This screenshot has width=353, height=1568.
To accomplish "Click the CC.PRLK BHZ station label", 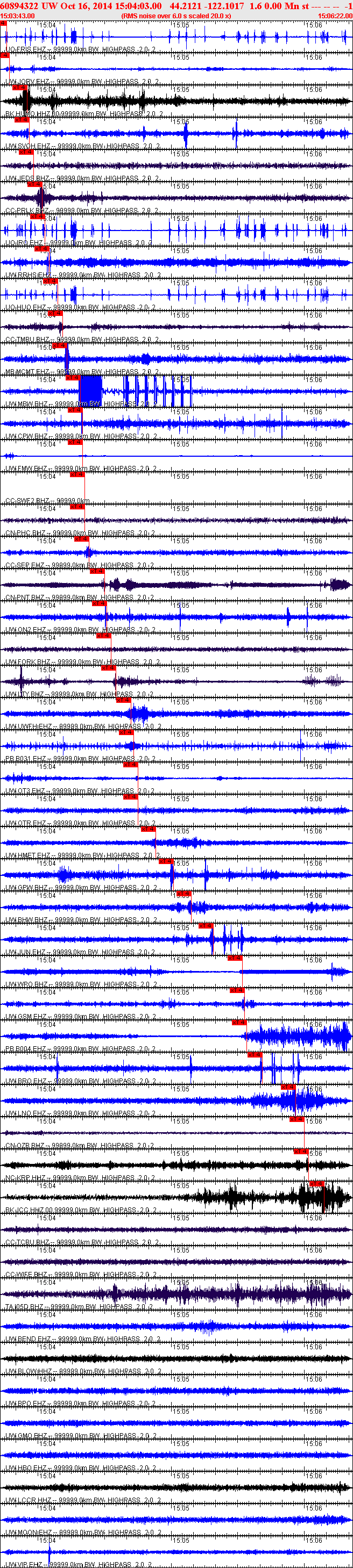I will [x=82, y=211].
